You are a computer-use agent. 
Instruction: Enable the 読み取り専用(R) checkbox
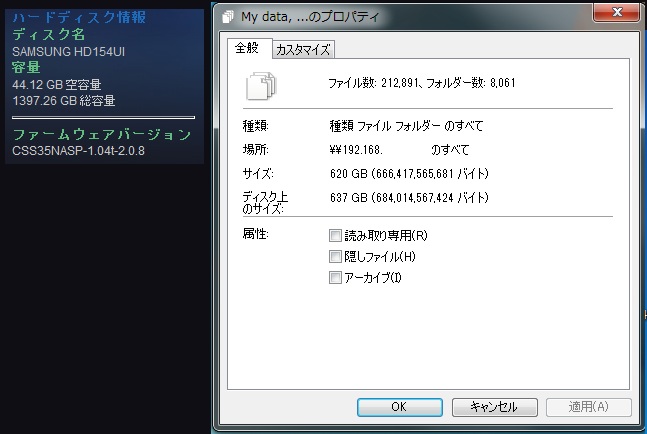[x=335, y=236]
